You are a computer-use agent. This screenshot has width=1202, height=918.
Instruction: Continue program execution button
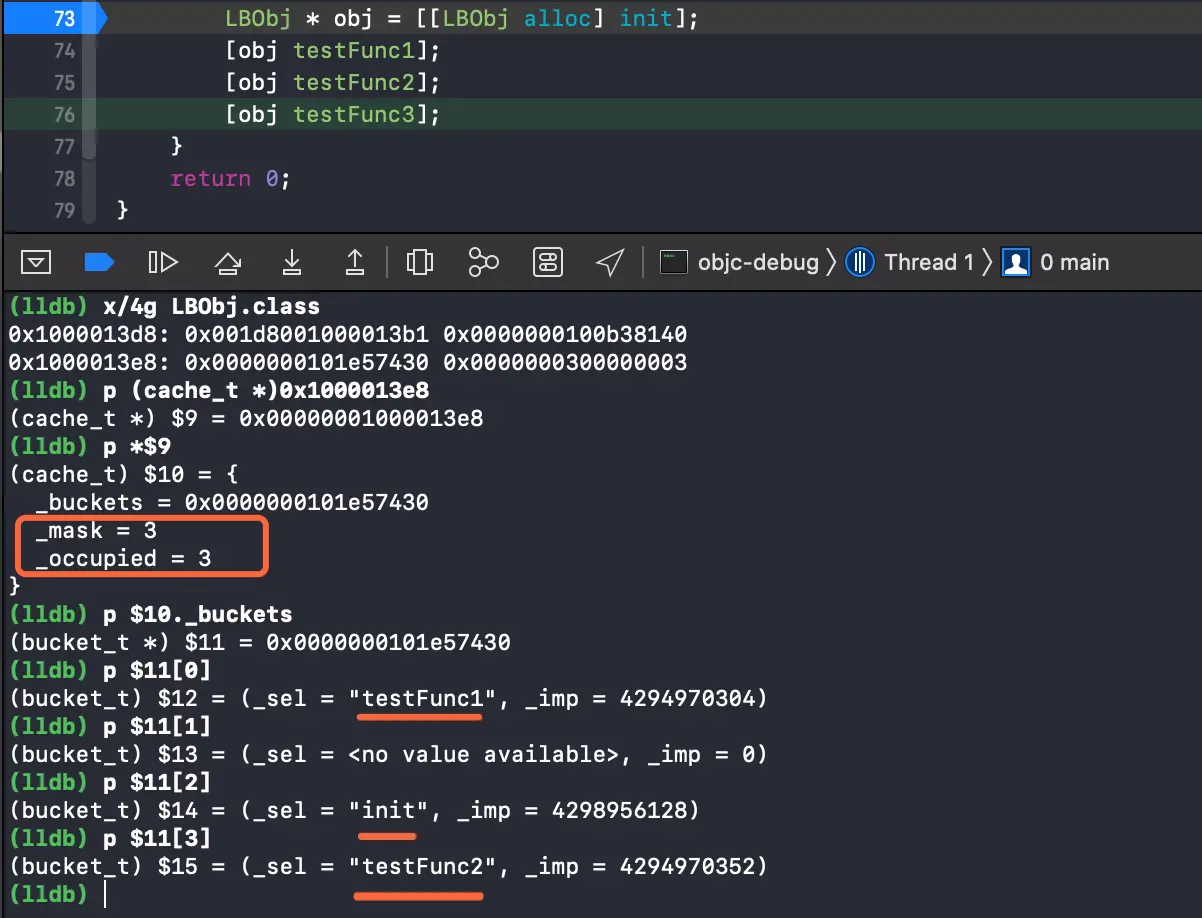163,262
